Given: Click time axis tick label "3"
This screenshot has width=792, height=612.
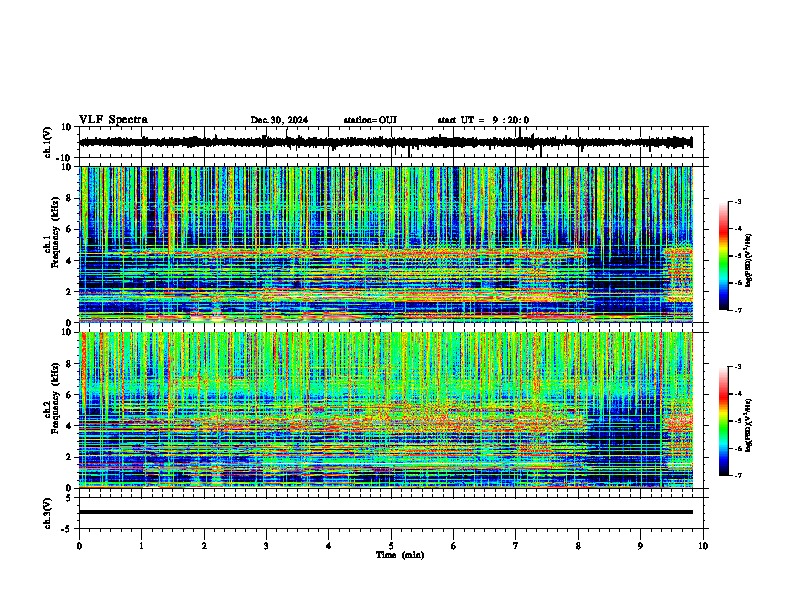Looking at the screenshot, I should point(266,546).
